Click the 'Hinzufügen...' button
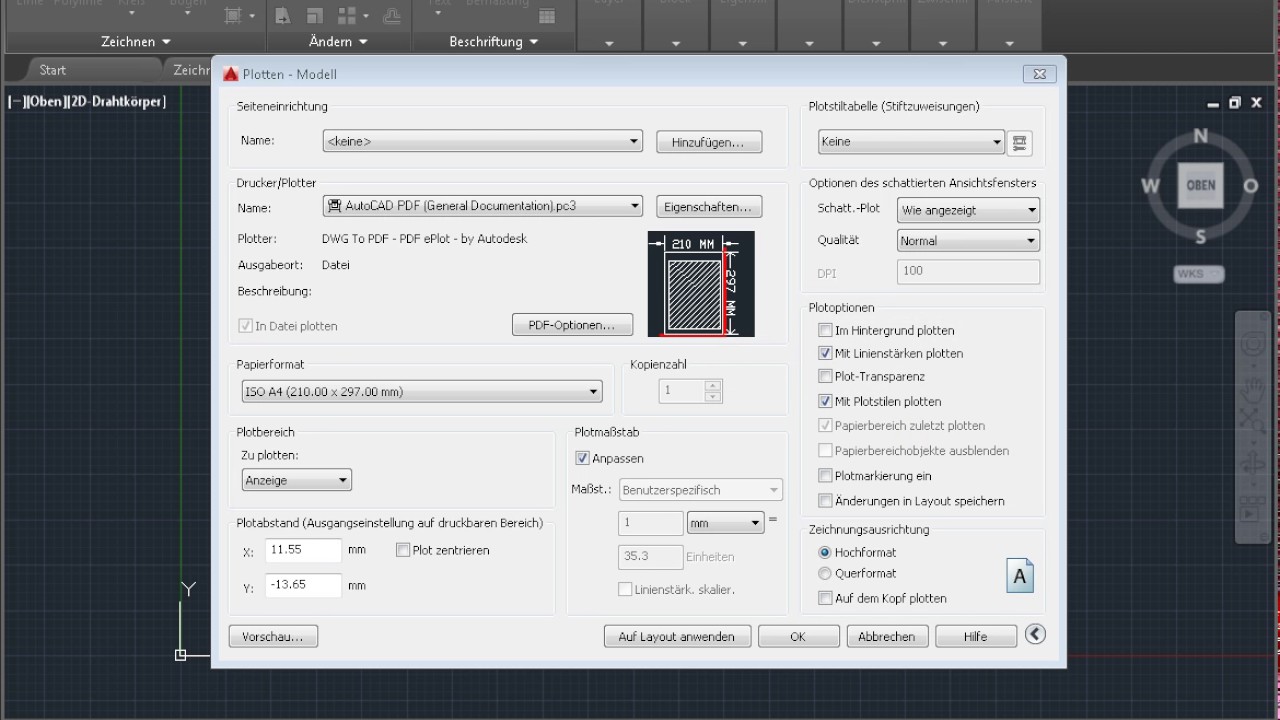The height and width of the screenshot is (720, 1280). click(709, 143)
